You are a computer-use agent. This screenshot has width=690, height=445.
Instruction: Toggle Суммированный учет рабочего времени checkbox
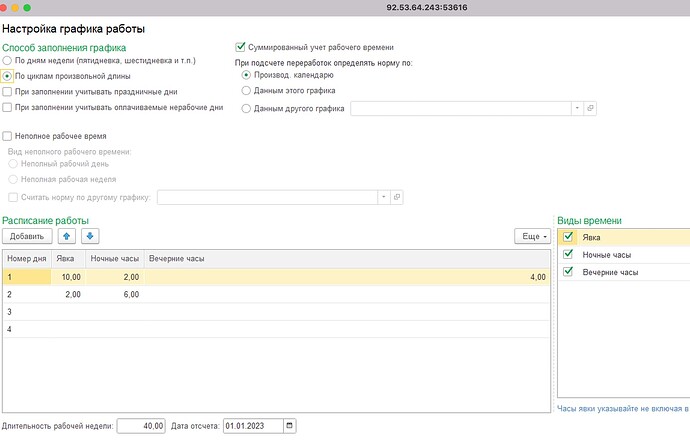pos(240,47)
